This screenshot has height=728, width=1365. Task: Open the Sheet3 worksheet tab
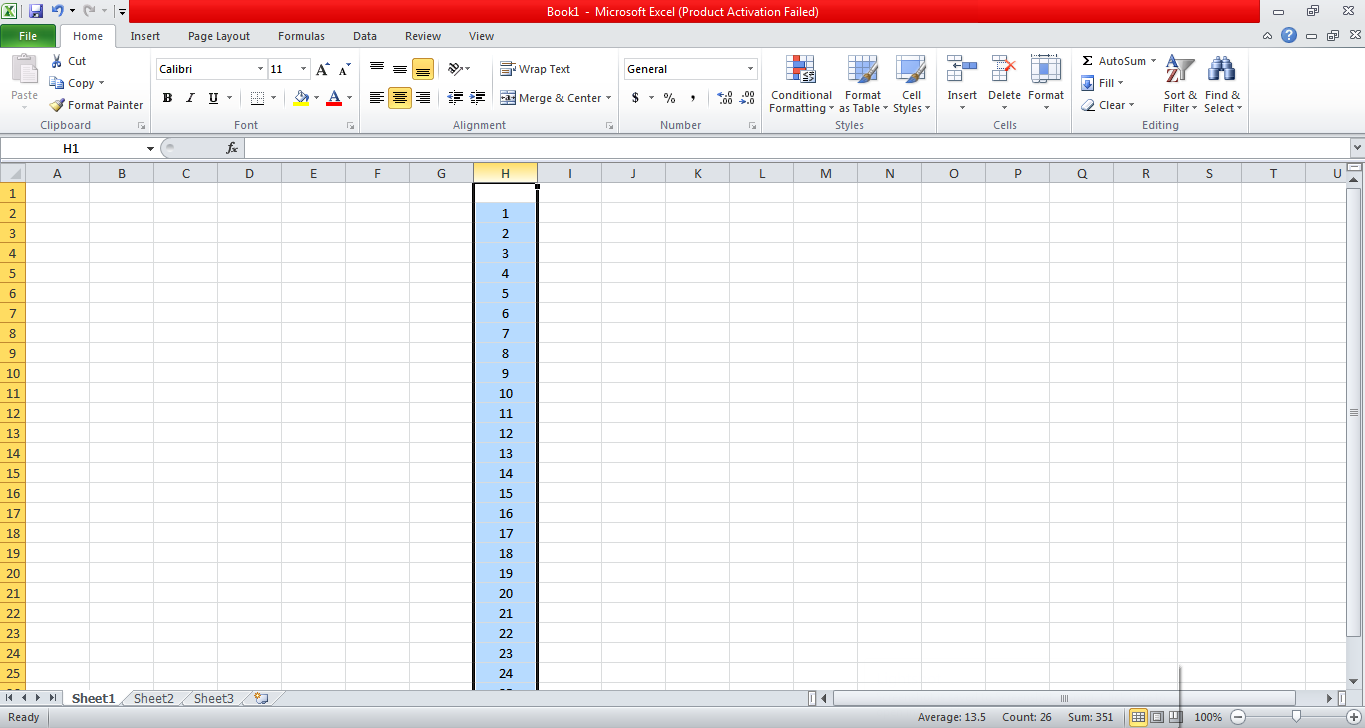[214, 699]
